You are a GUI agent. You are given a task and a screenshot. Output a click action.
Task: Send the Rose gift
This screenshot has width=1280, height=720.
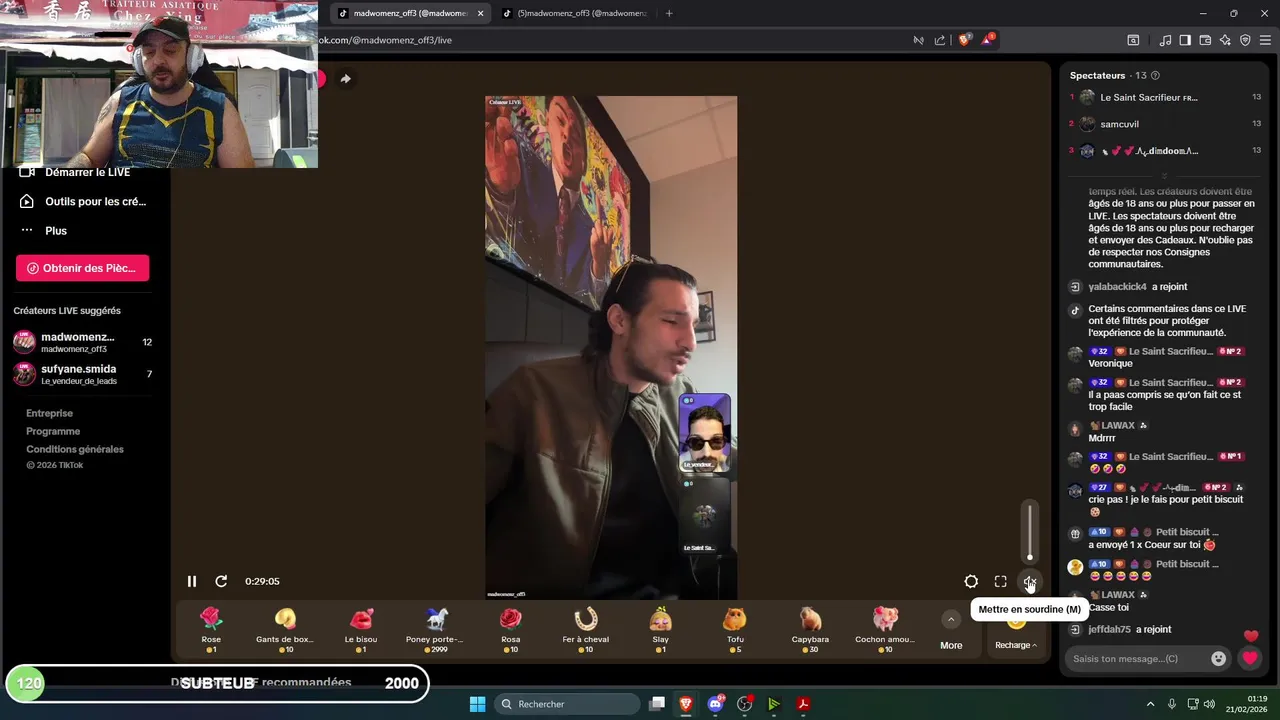tap(211, 629)
